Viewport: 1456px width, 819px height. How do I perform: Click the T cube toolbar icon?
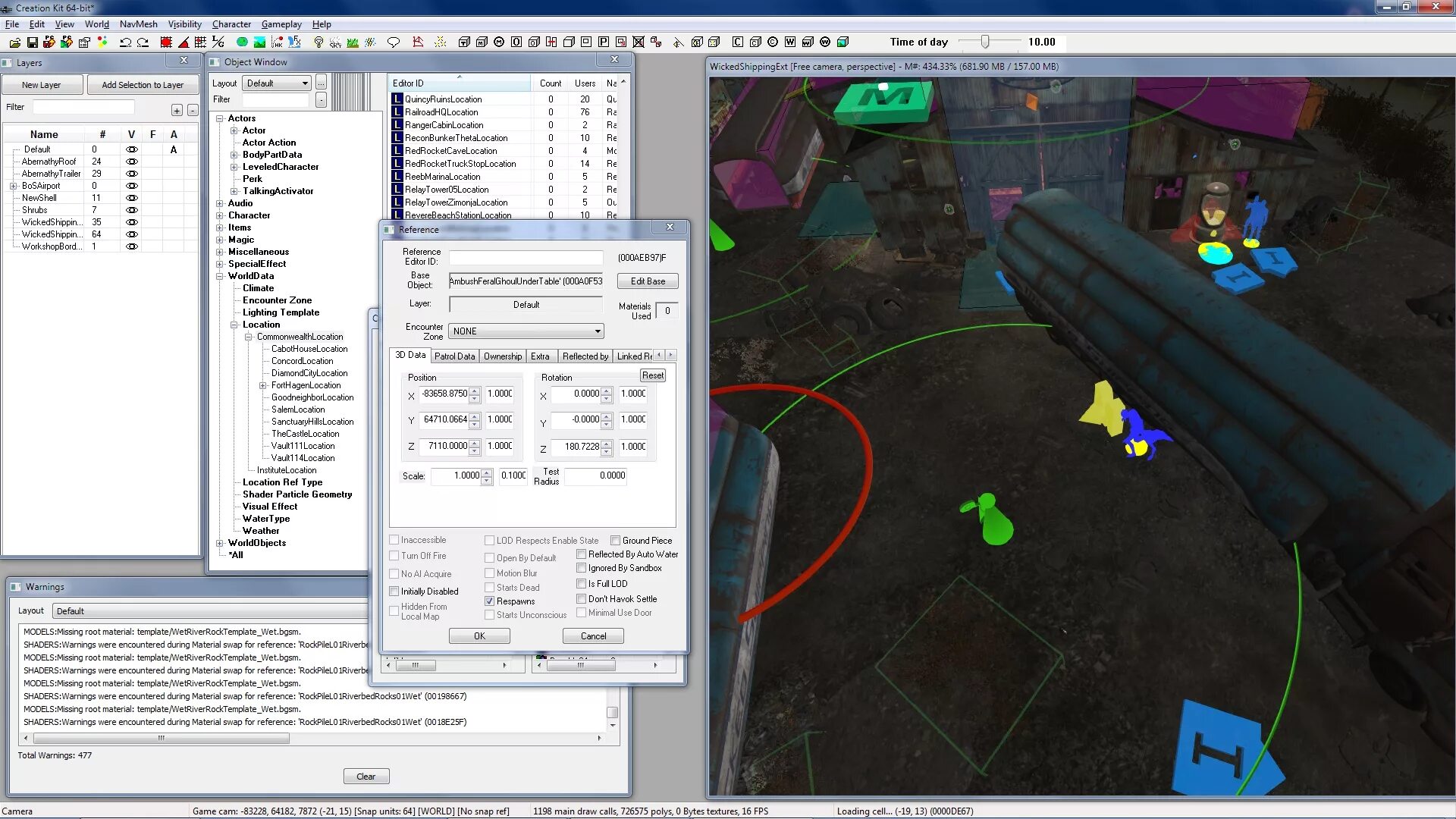click(464, 42)
